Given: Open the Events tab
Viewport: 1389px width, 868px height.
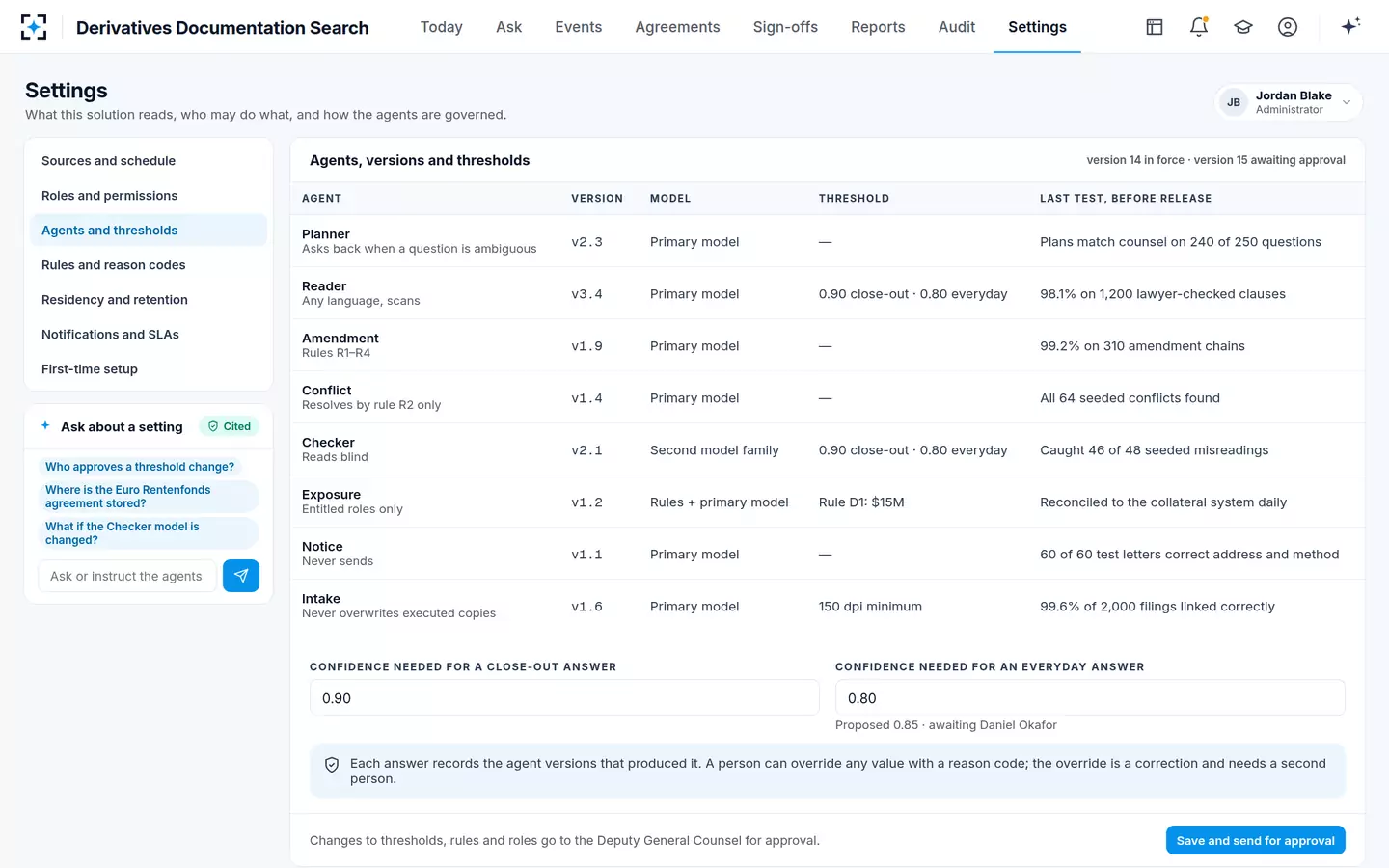Looking at the screenshot, I should click(x=579, y=27).
